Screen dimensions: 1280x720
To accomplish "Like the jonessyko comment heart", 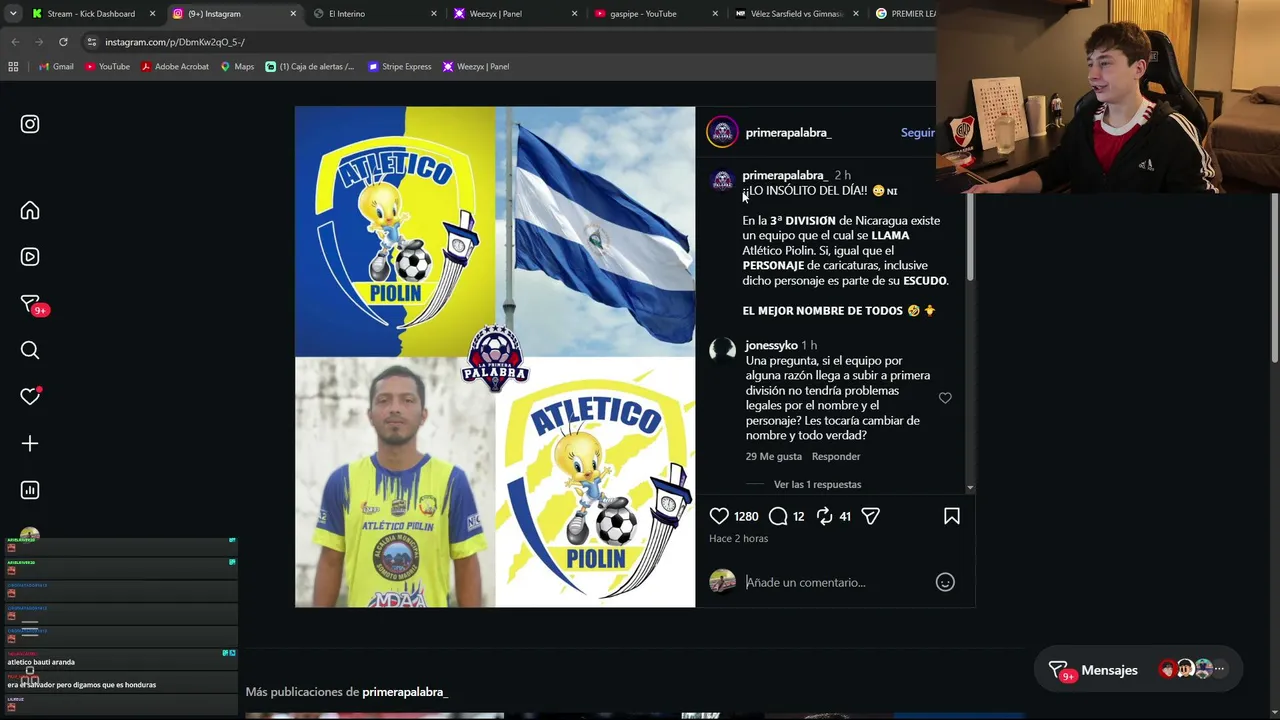I will click(945, 398).
